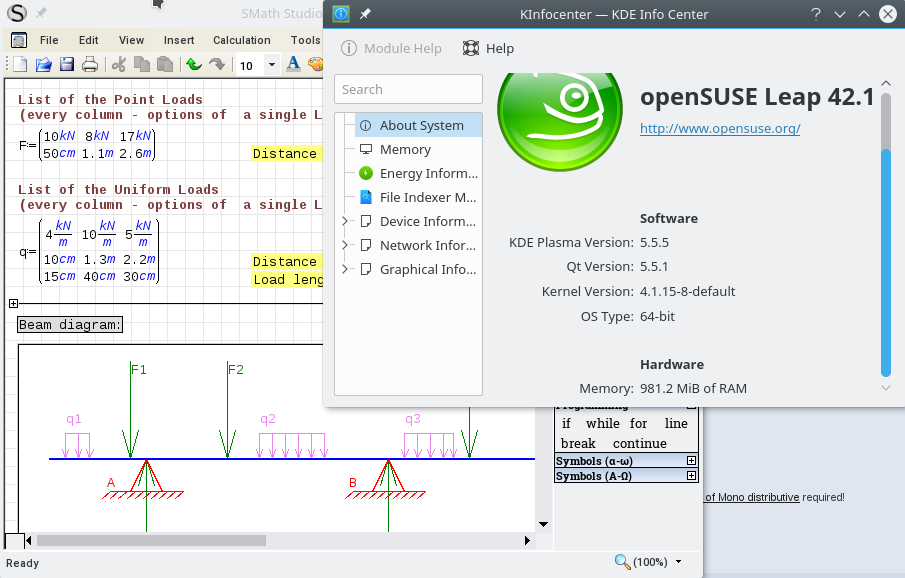Open the opensuse.org website link

pyautogui.click(x=719, y=128)
